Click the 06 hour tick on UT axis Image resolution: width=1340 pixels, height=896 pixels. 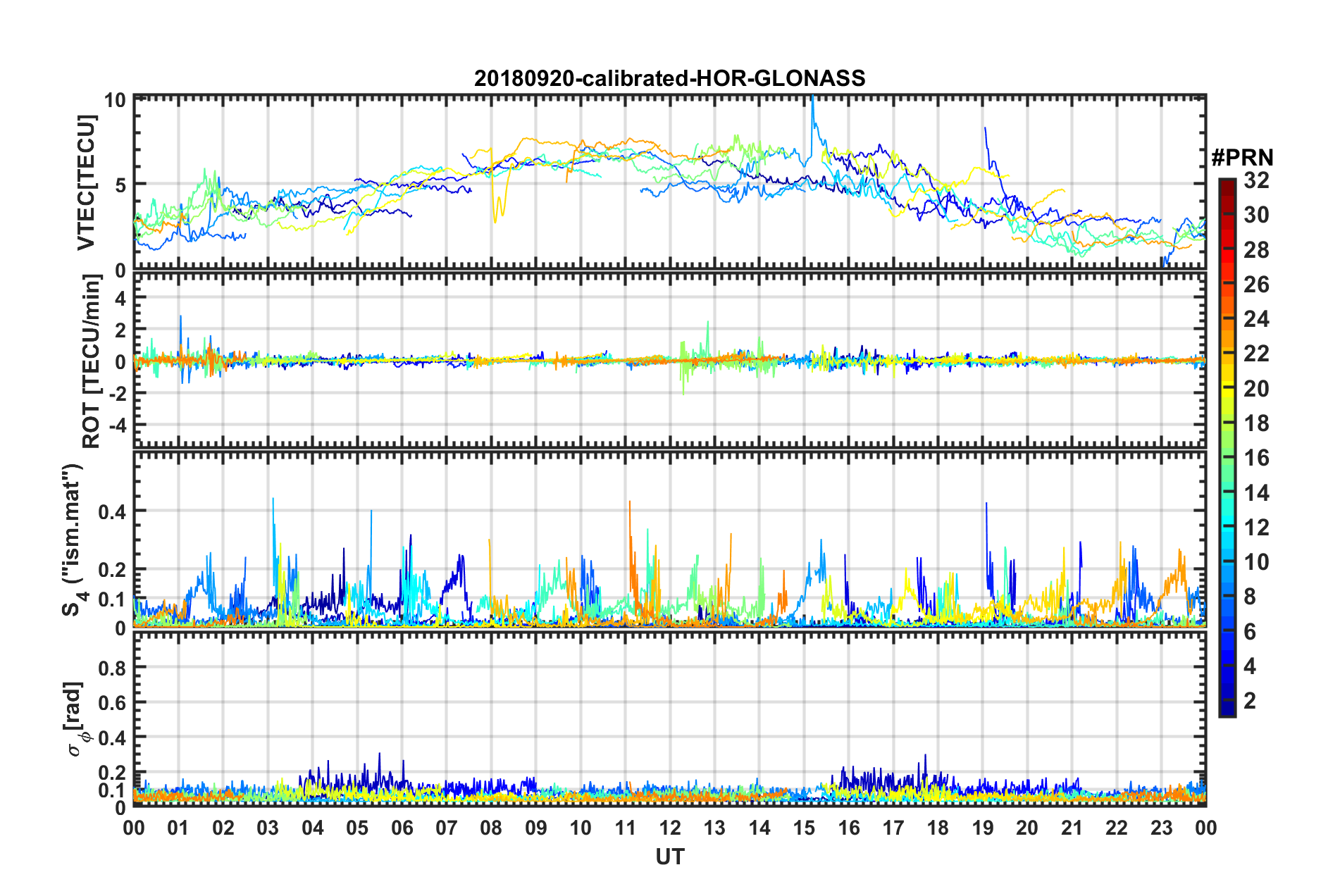tap(402, 828)
